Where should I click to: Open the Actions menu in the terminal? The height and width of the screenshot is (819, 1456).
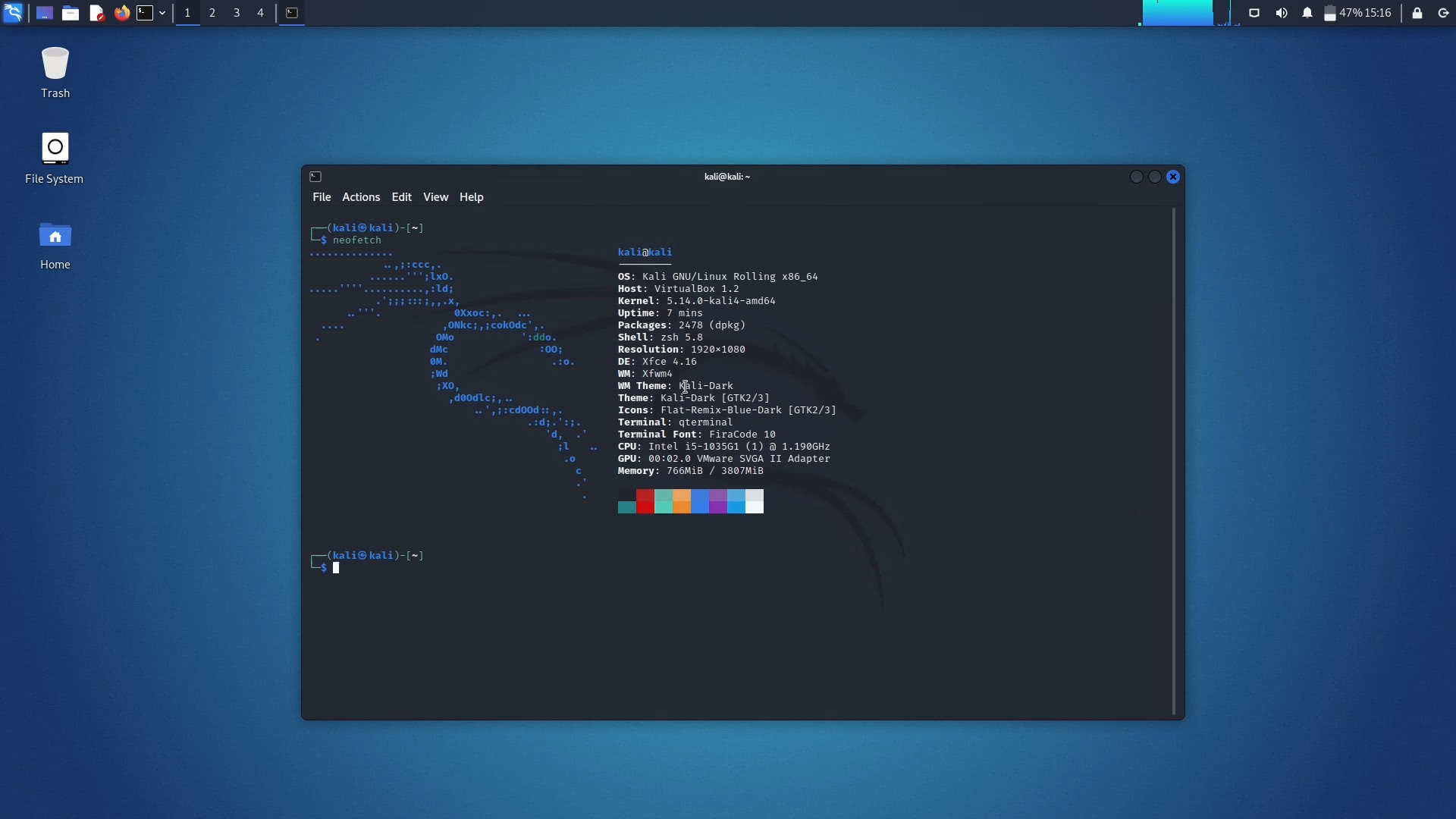(360, 196)
